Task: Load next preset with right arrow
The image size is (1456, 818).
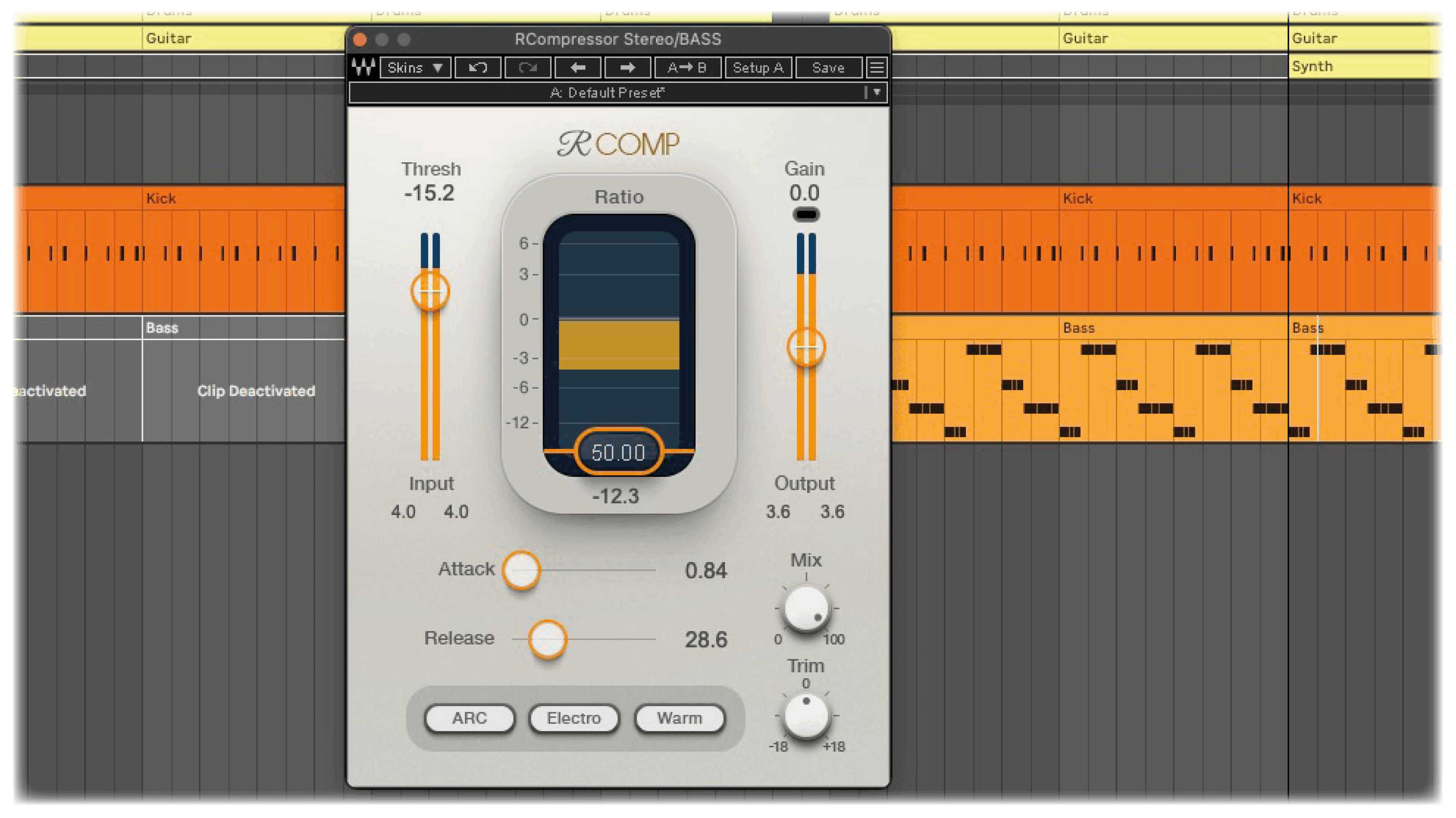Action: [627, 67]
